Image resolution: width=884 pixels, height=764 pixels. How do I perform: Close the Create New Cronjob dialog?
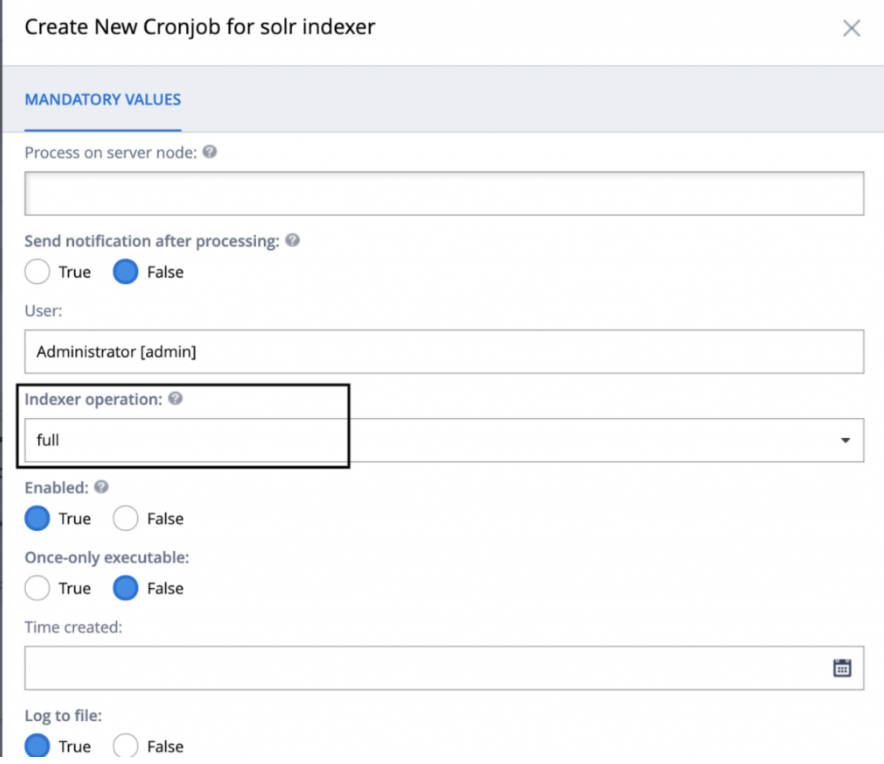coord(851,28)
